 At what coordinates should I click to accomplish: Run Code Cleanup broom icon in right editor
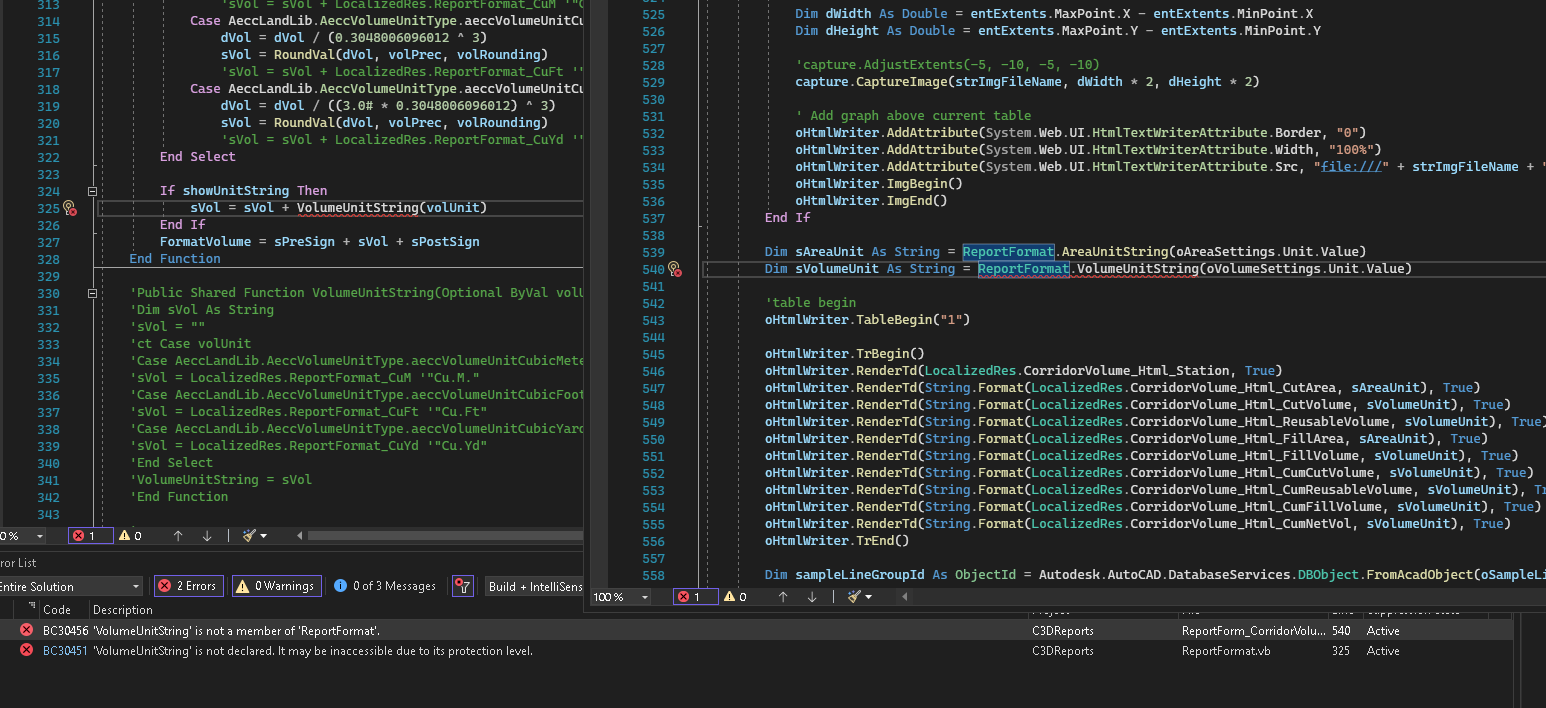pos(856,596)
